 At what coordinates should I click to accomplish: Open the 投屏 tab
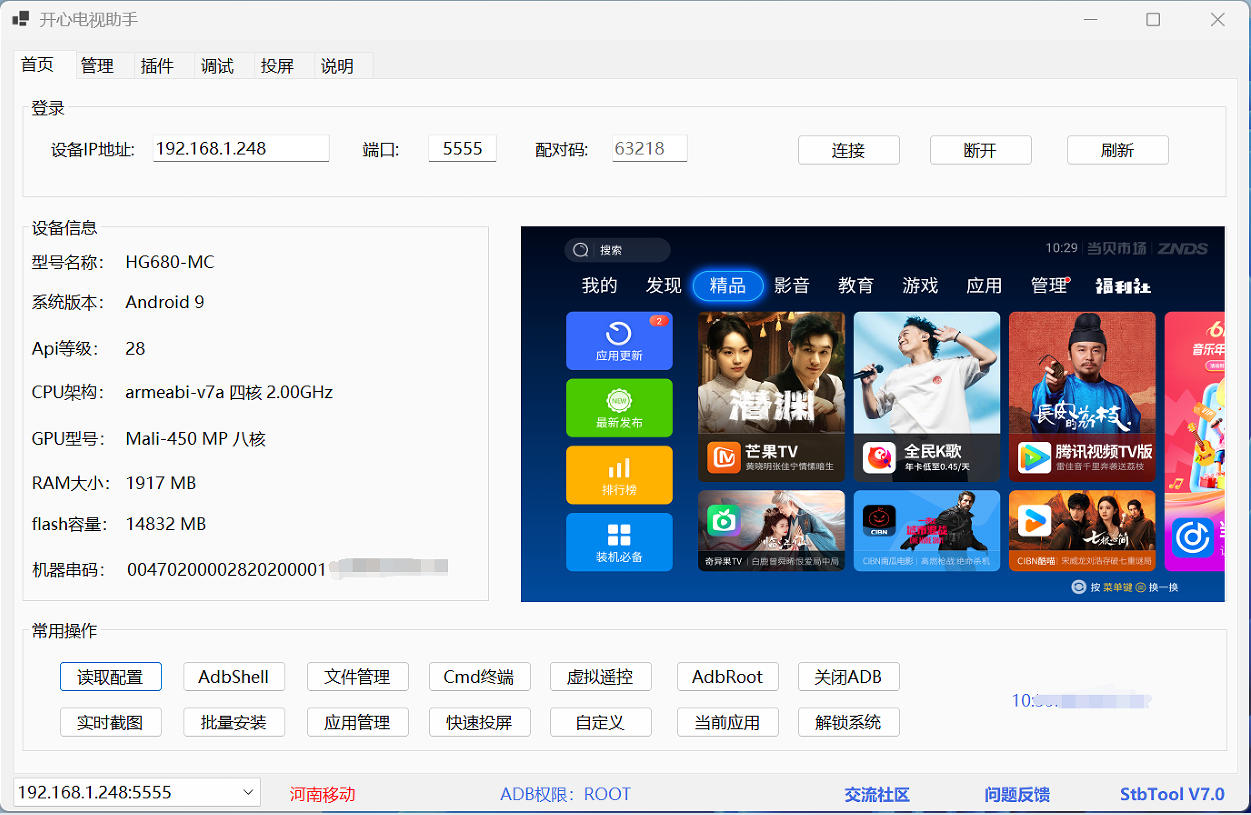pos(277,66)
